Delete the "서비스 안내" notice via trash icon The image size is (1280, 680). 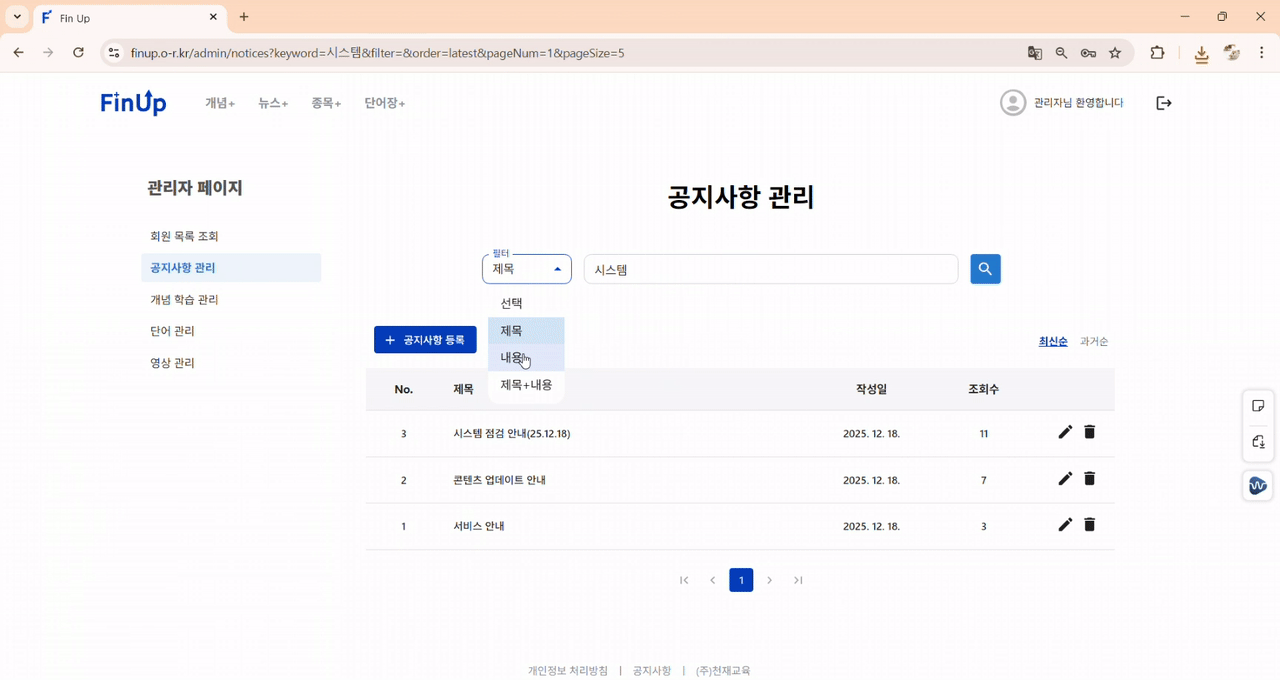[x=1089, y=524]
